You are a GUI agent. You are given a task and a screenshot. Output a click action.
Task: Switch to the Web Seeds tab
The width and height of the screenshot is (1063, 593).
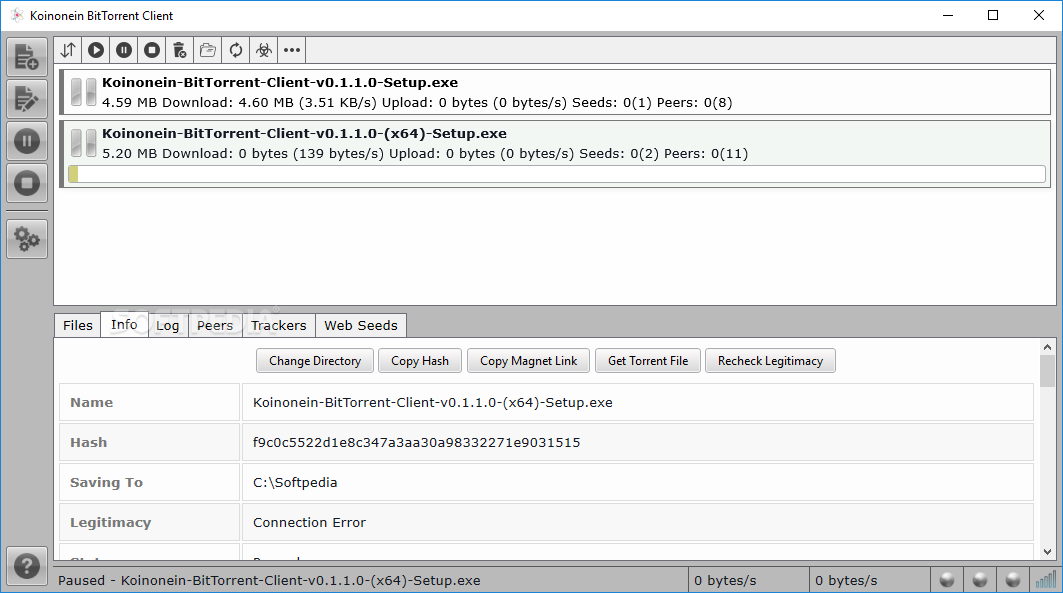point(361,325)
